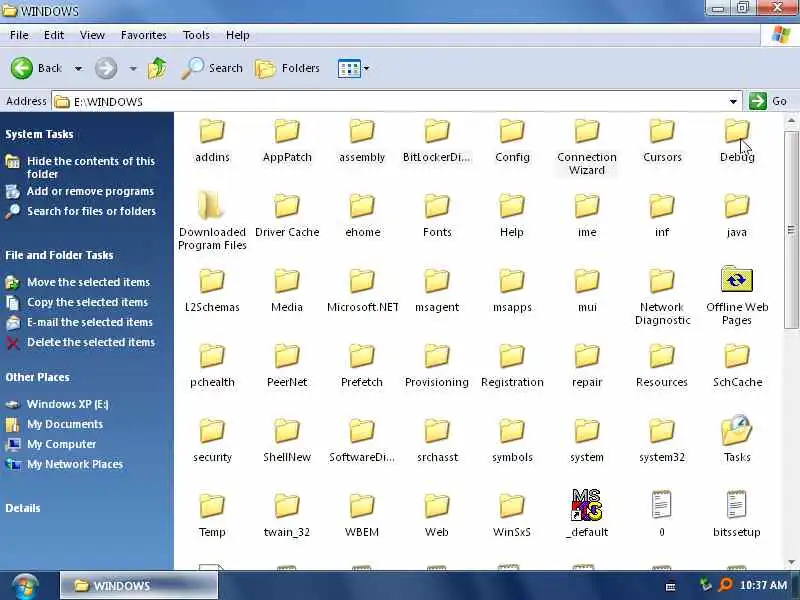Screen dimensions: 800x600
Task: Open the Edit menu
Action: tap(54, 35)
